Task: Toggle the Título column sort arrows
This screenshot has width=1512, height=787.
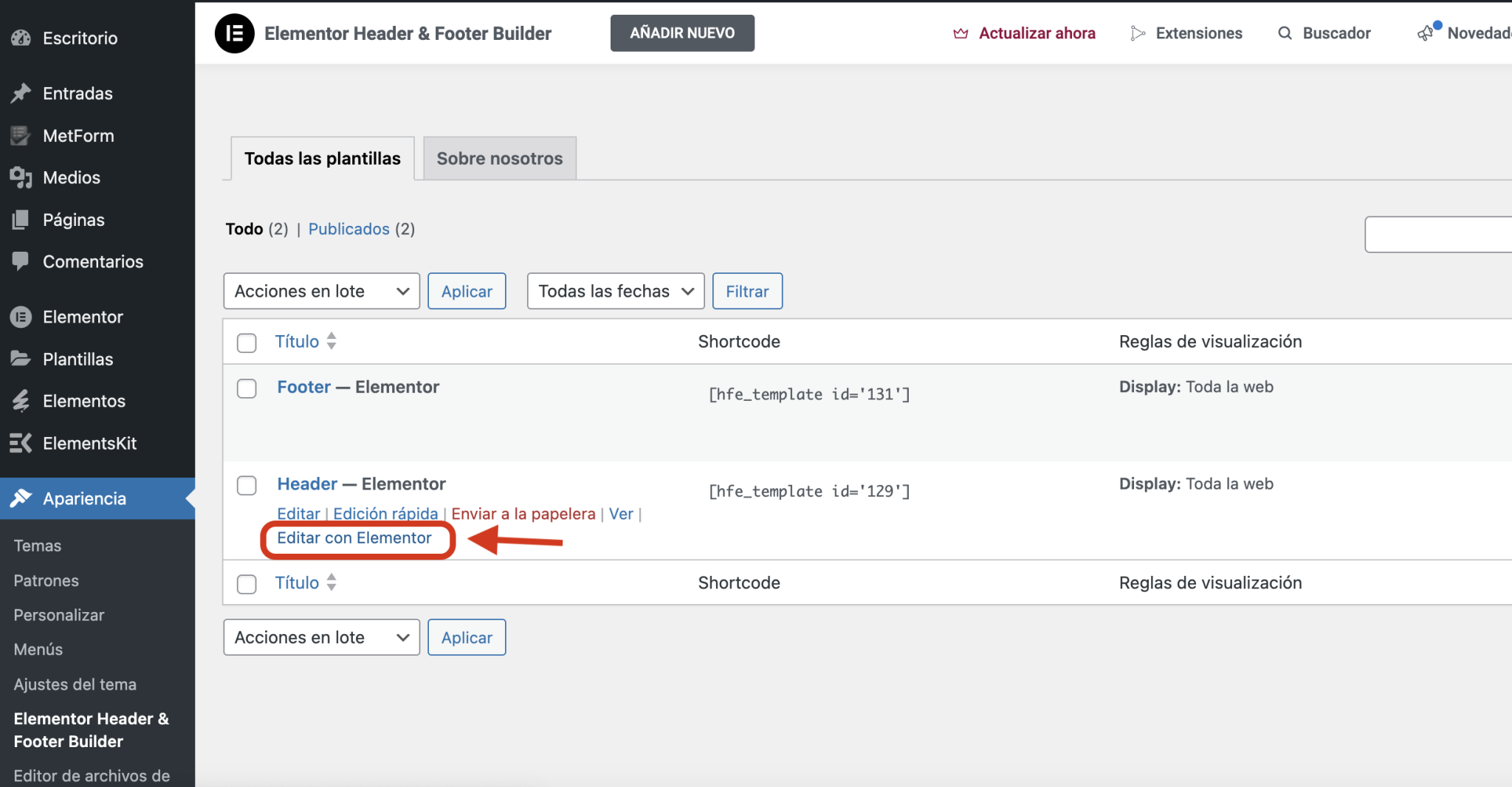Action: 331,341
